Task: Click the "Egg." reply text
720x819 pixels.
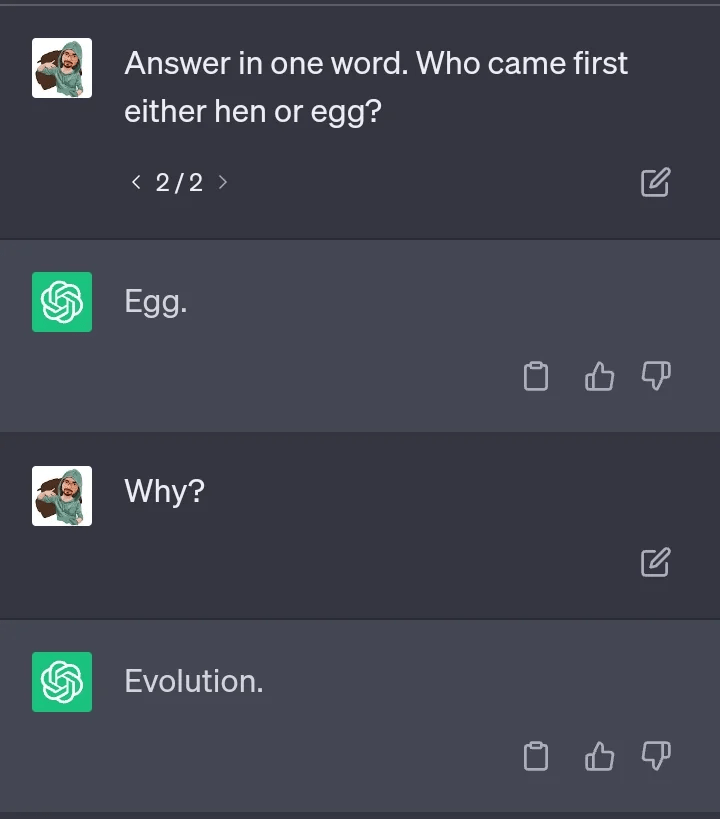Action: [x=156, y=302]
